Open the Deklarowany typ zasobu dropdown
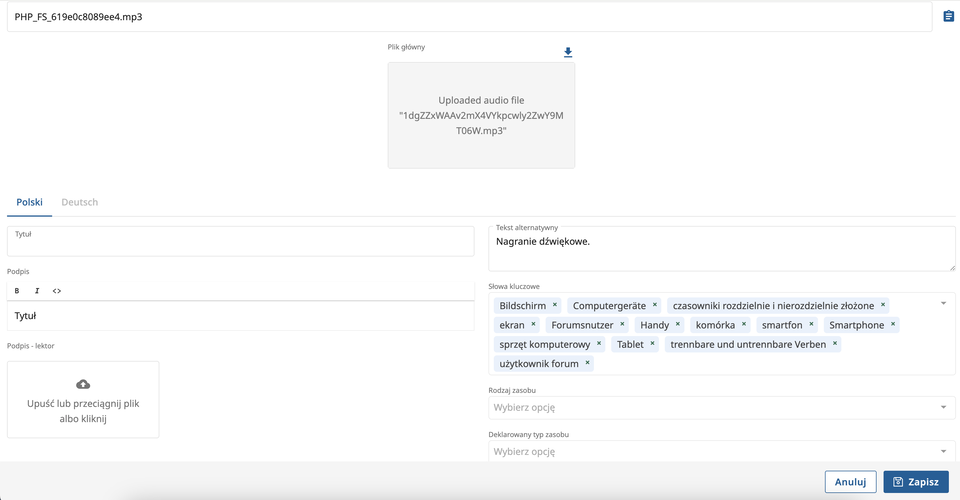 [x=943, y=452]
